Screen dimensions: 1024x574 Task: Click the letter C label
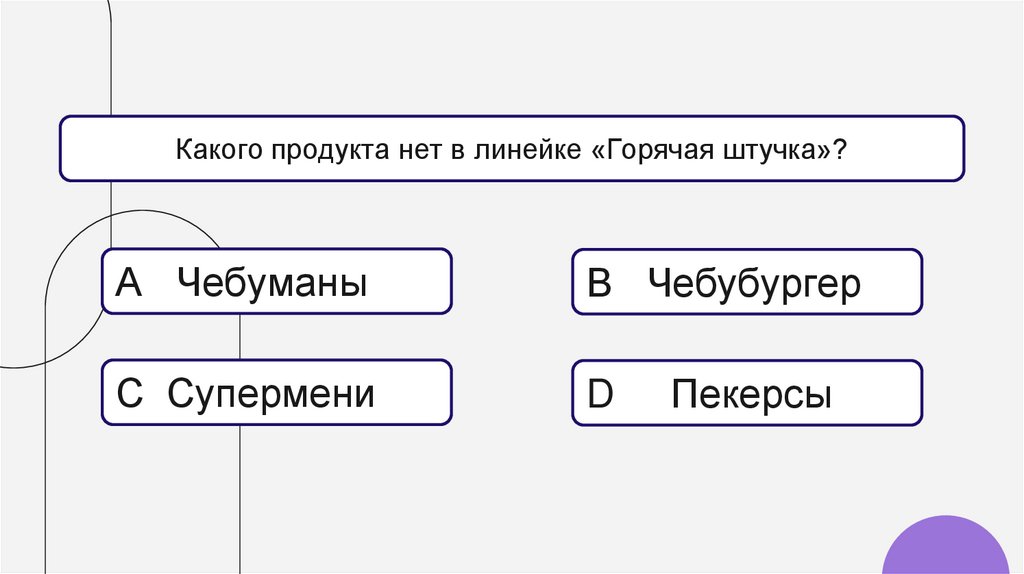pyautogui.click(x=131, y=394)
